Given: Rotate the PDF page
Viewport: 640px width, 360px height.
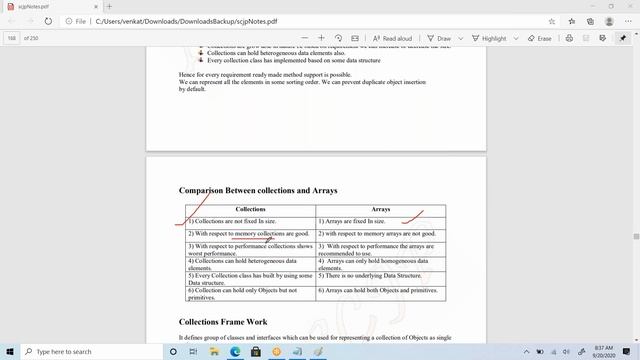Looking at the screenshot, I should (338, 38).
